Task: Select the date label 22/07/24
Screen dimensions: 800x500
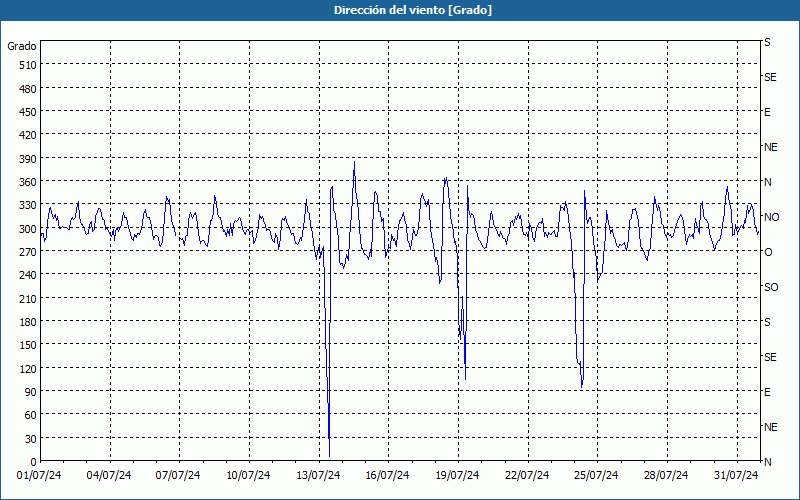Action: [527, 476]
